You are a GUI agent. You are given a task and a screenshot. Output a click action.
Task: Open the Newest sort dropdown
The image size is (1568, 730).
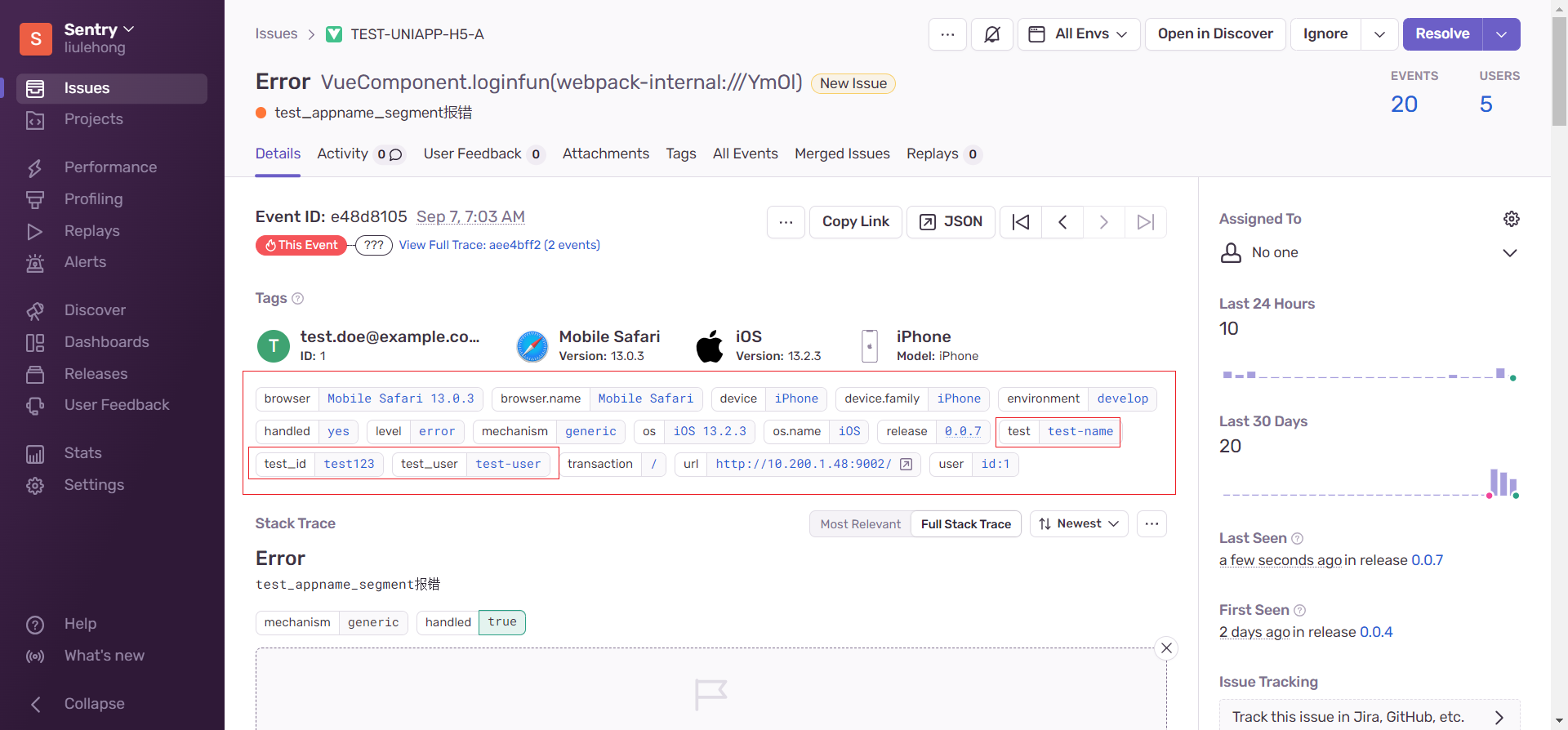(x=1079, y=524)
